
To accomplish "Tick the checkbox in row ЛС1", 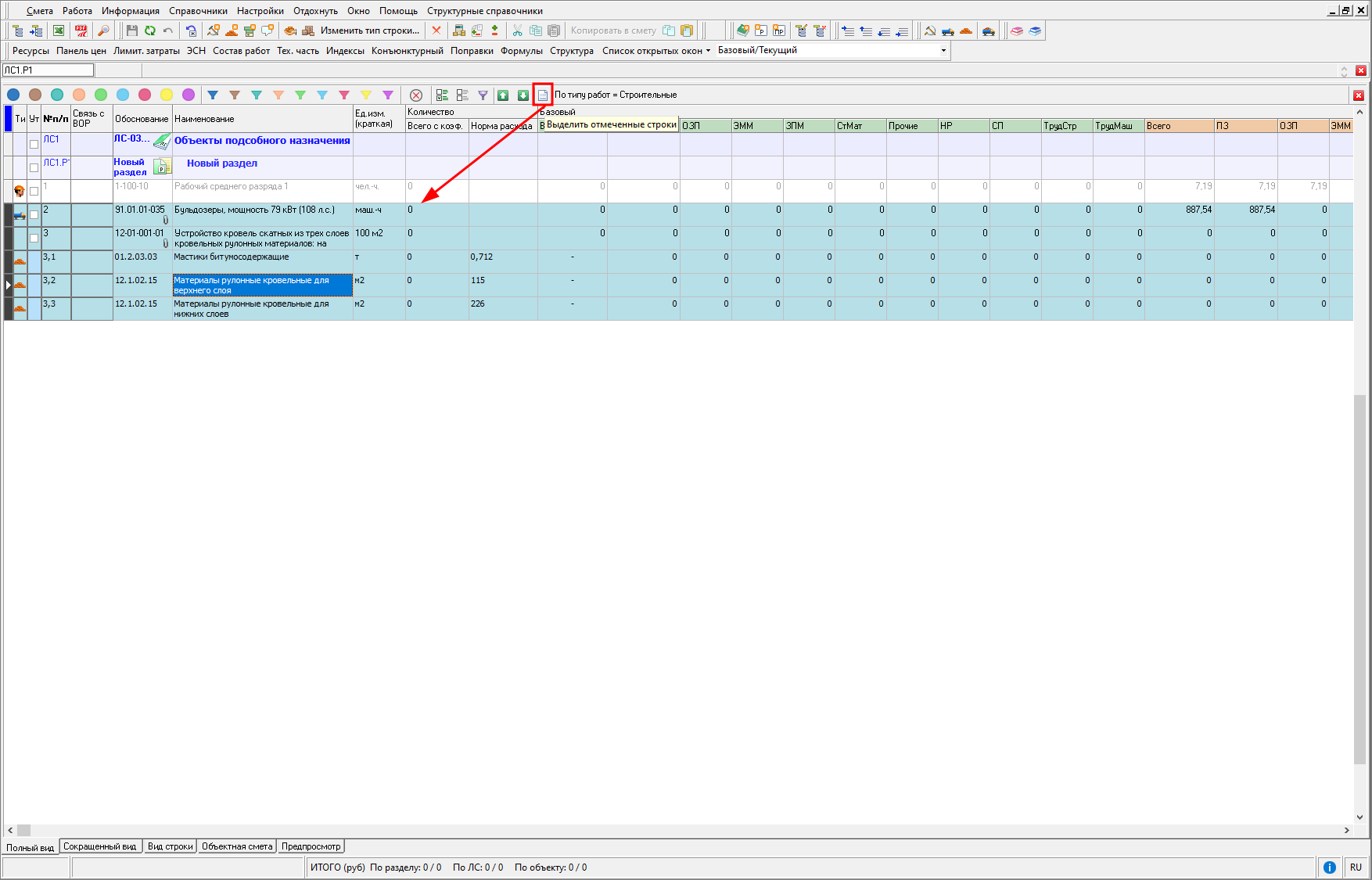I will (34, 144).
